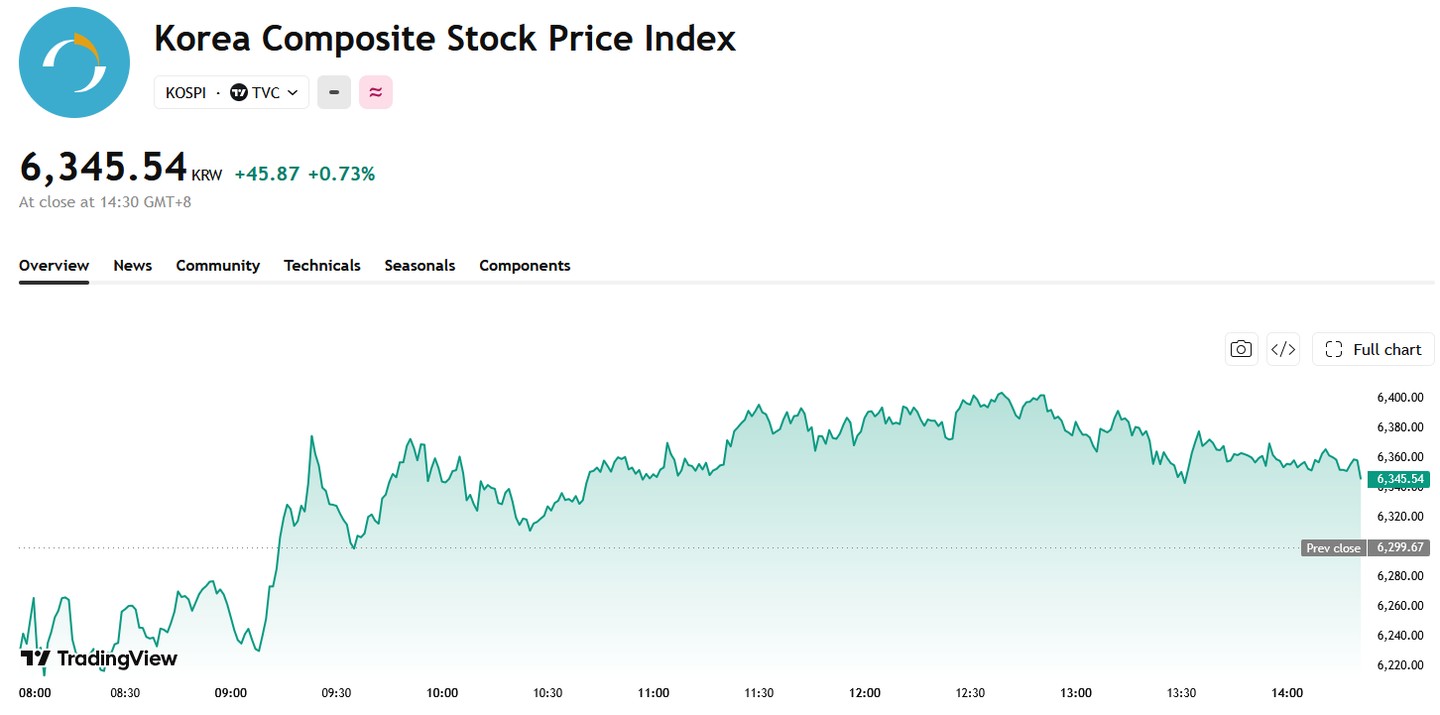Screen dimensions: 1440x715
Task: Click the TradingView logo on chart
Action: pos(99,658)
